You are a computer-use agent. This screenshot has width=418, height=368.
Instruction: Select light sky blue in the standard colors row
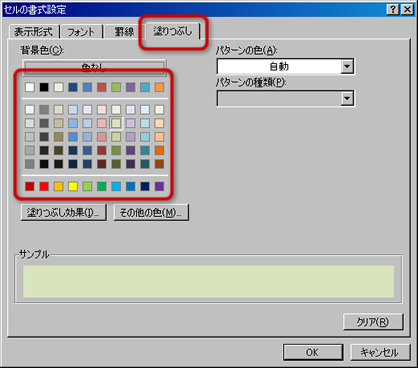(x=116, y=186)
